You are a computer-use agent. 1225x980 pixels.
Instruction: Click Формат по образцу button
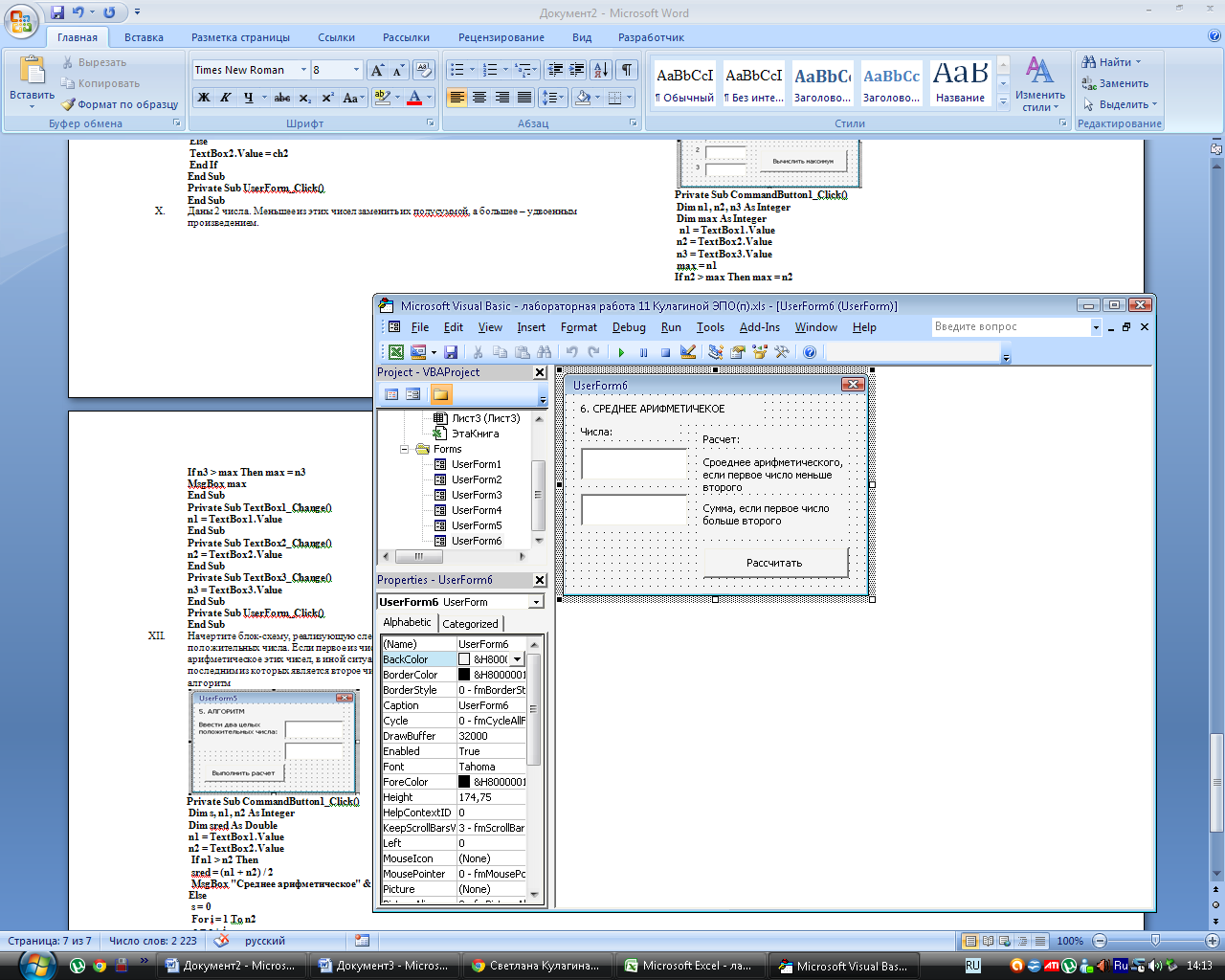coord(121,104)
